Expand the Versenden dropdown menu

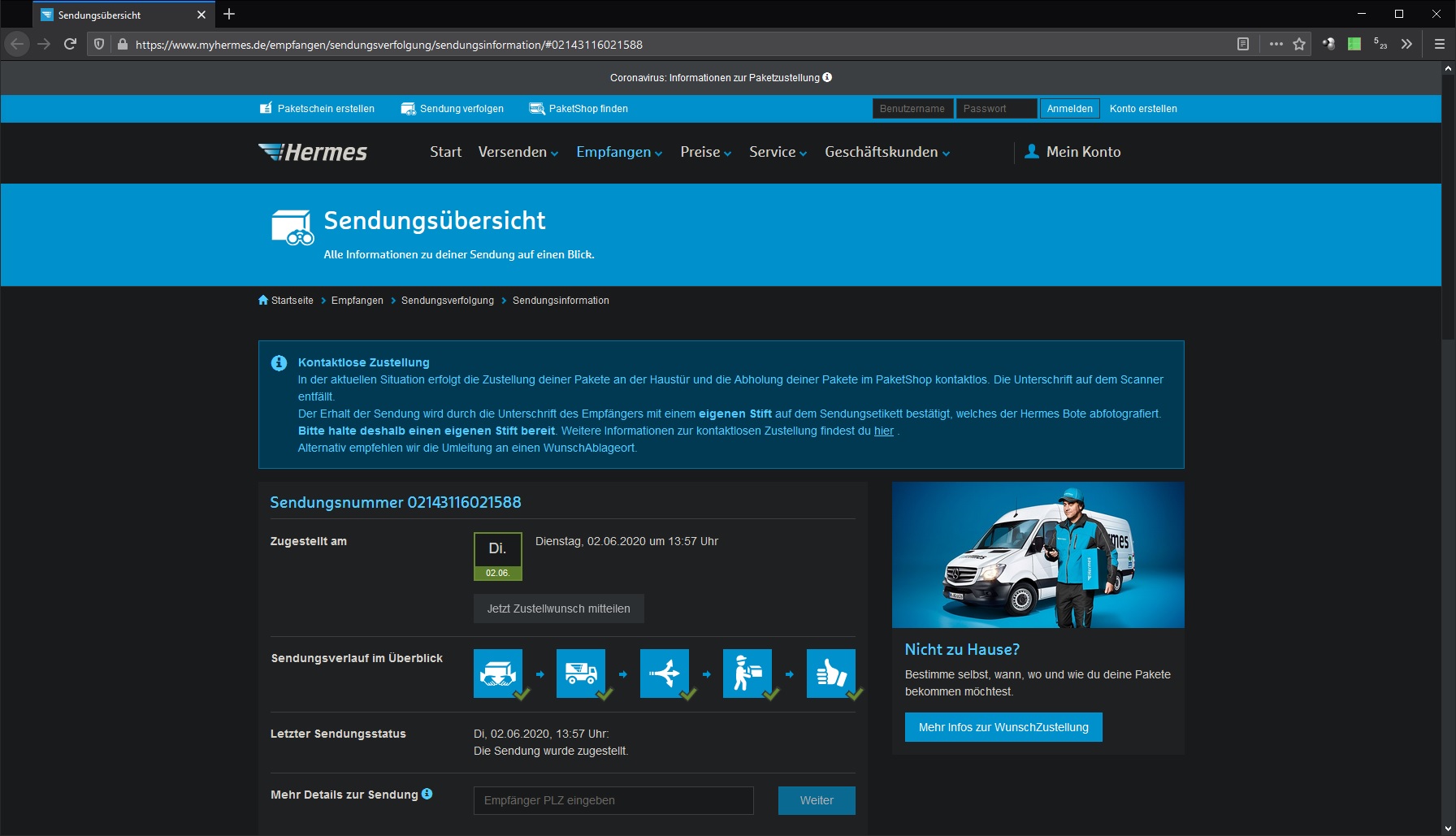518,152
